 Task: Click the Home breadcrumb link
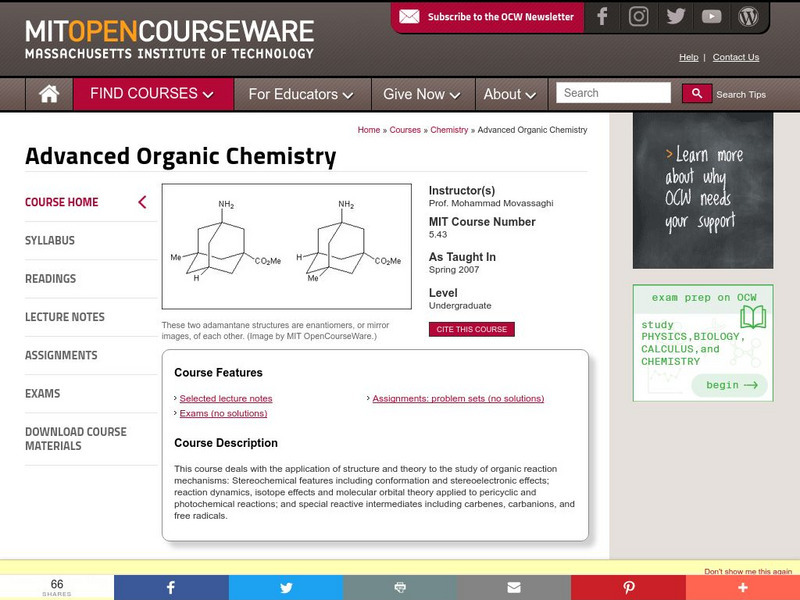tap(368, 130)
